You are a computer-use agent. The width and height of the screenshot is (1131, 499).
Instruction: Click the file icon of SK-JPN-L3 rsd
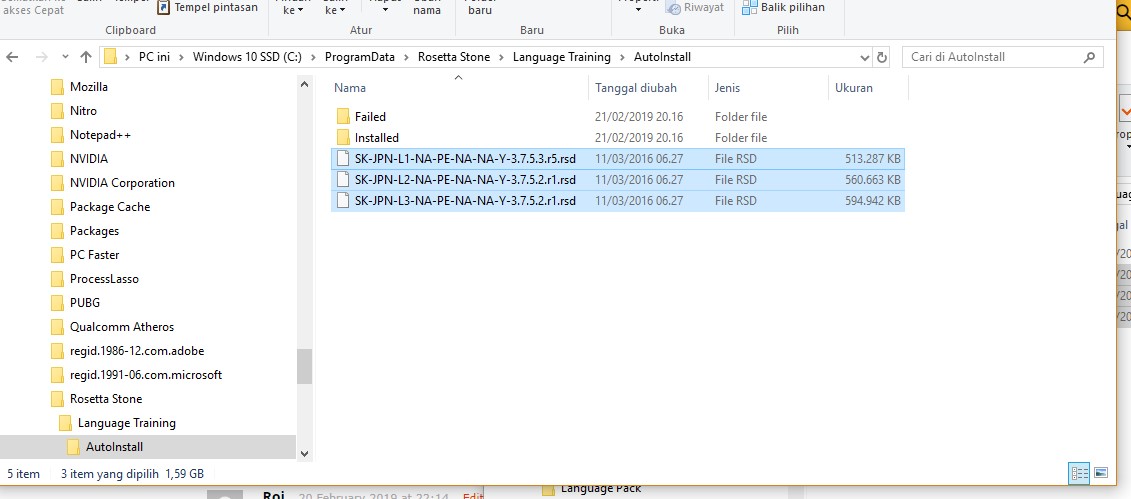coord(343,200)
